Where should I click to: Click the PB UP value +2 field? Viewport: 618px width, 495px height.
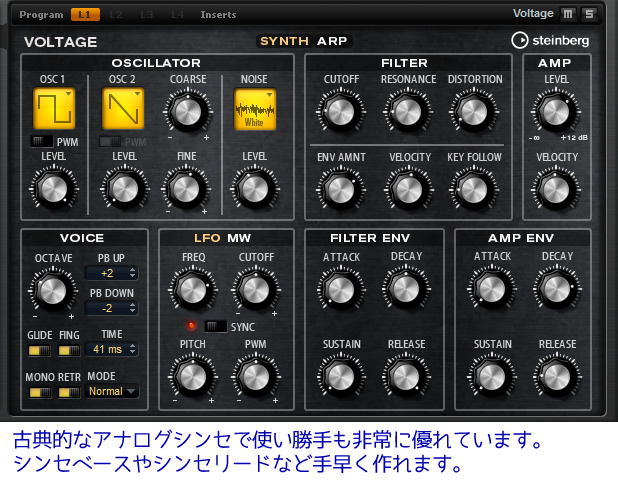coord(112,273)
